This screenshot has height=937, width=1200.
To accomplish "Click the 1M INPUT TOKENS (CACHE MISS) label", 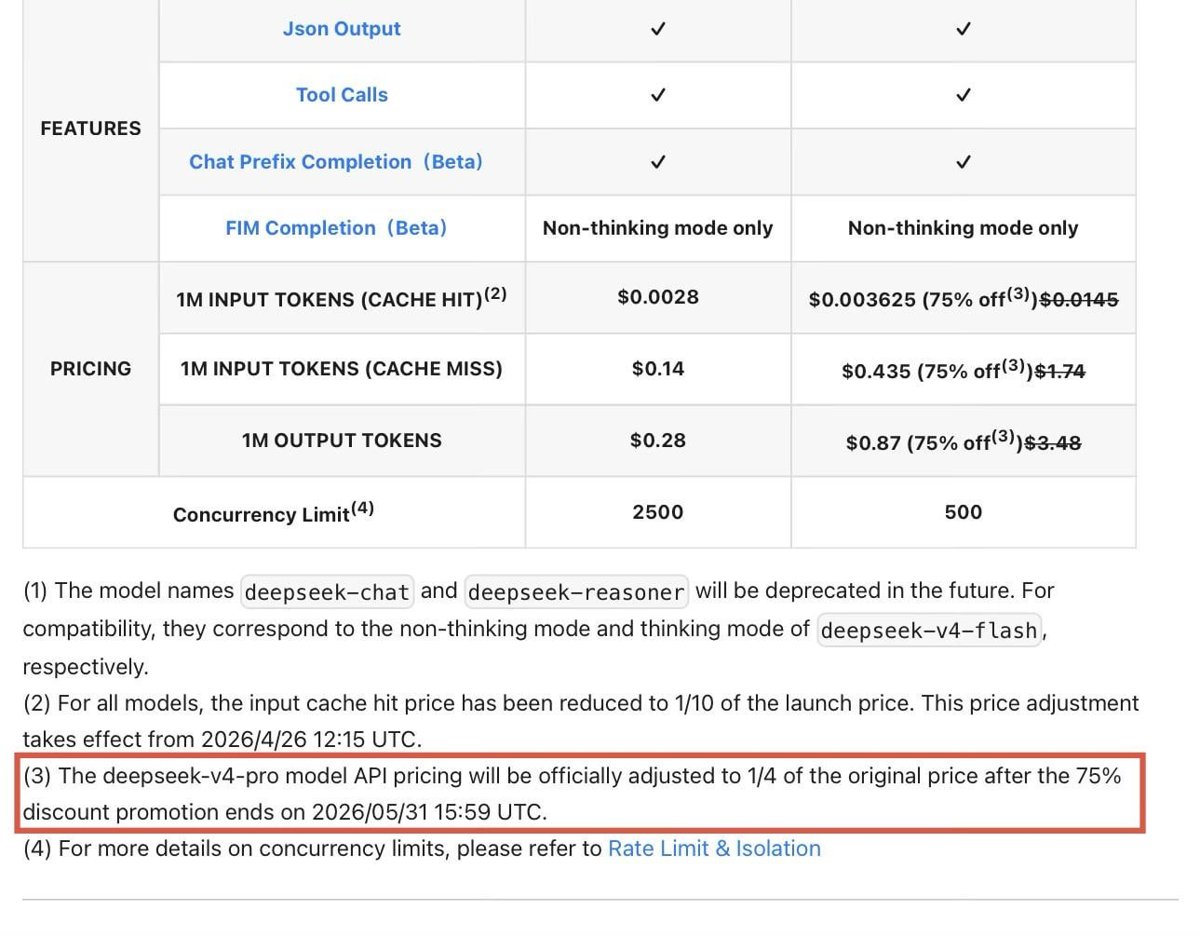I will (342, 369).
